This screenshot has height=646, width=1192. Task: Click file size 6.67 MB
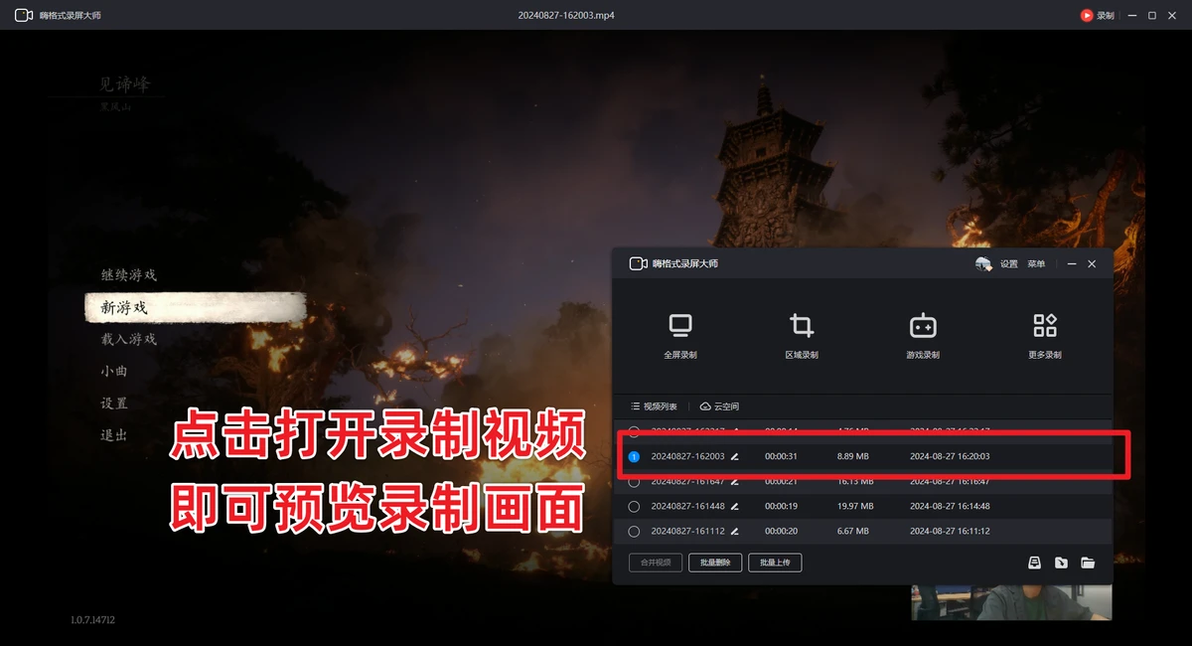853,531
